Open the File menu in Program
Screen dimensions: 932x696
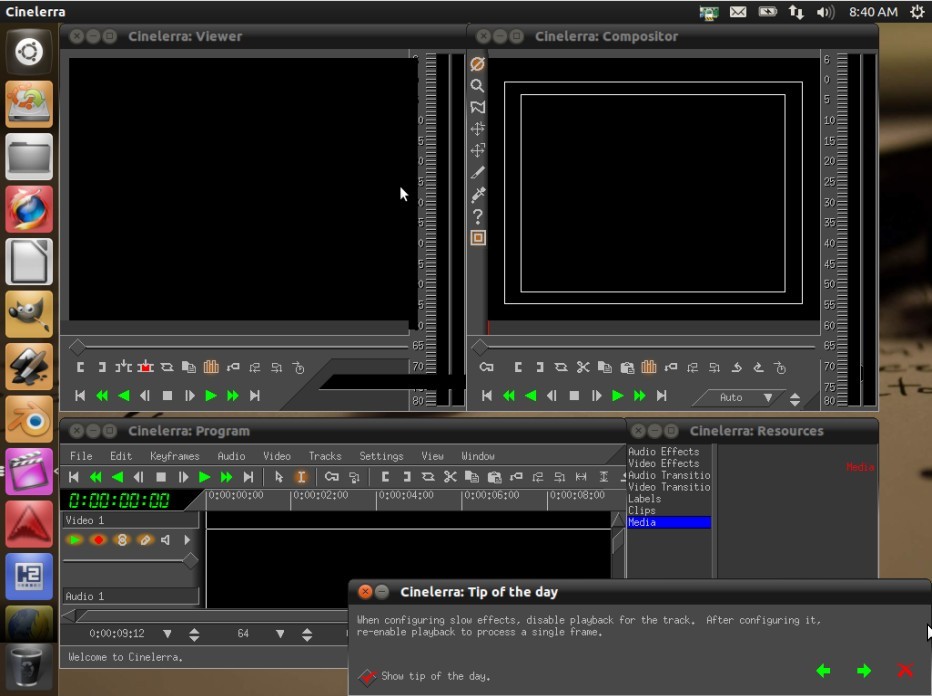coord(81,456)
